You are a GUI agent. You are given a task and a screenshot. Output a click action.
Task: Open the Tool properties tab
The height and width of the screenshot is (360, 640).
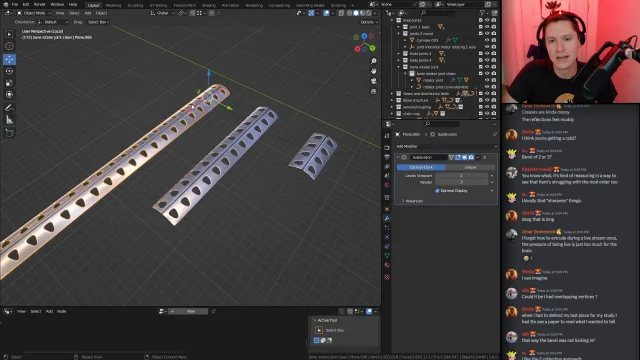tap(387, 136)
